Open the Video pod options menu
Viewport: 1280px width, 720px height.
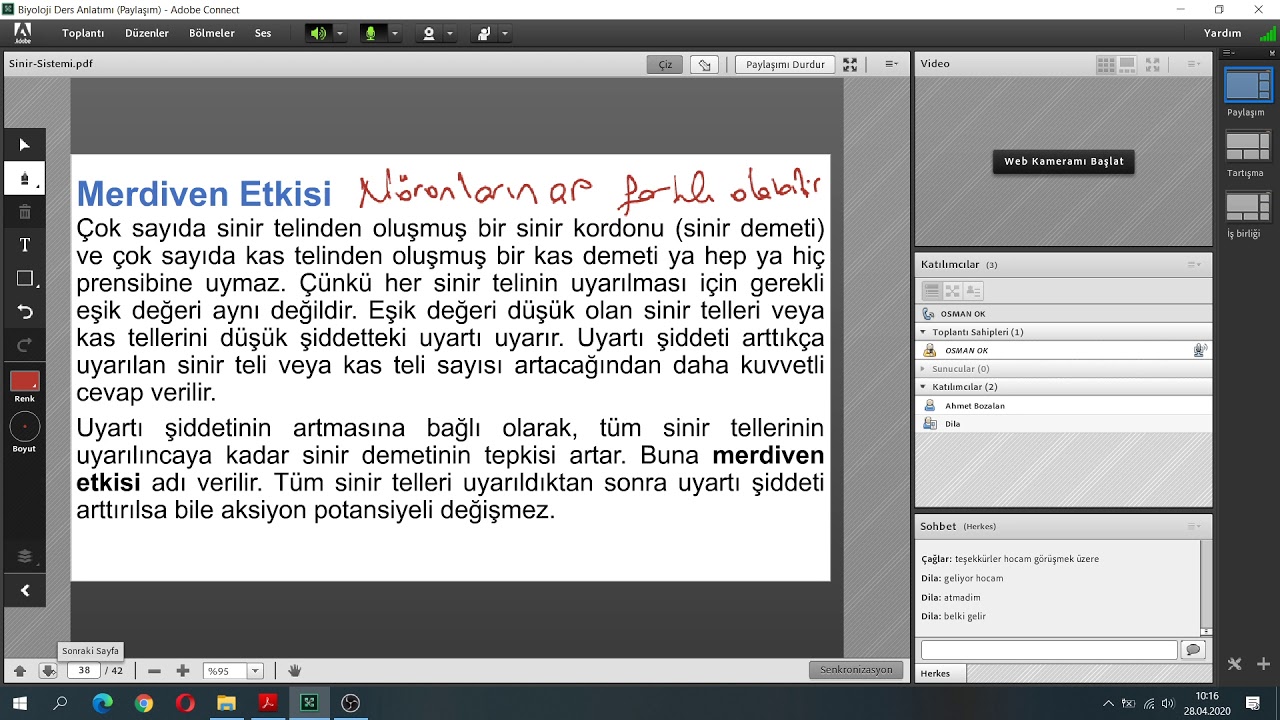click(1194, 64)
